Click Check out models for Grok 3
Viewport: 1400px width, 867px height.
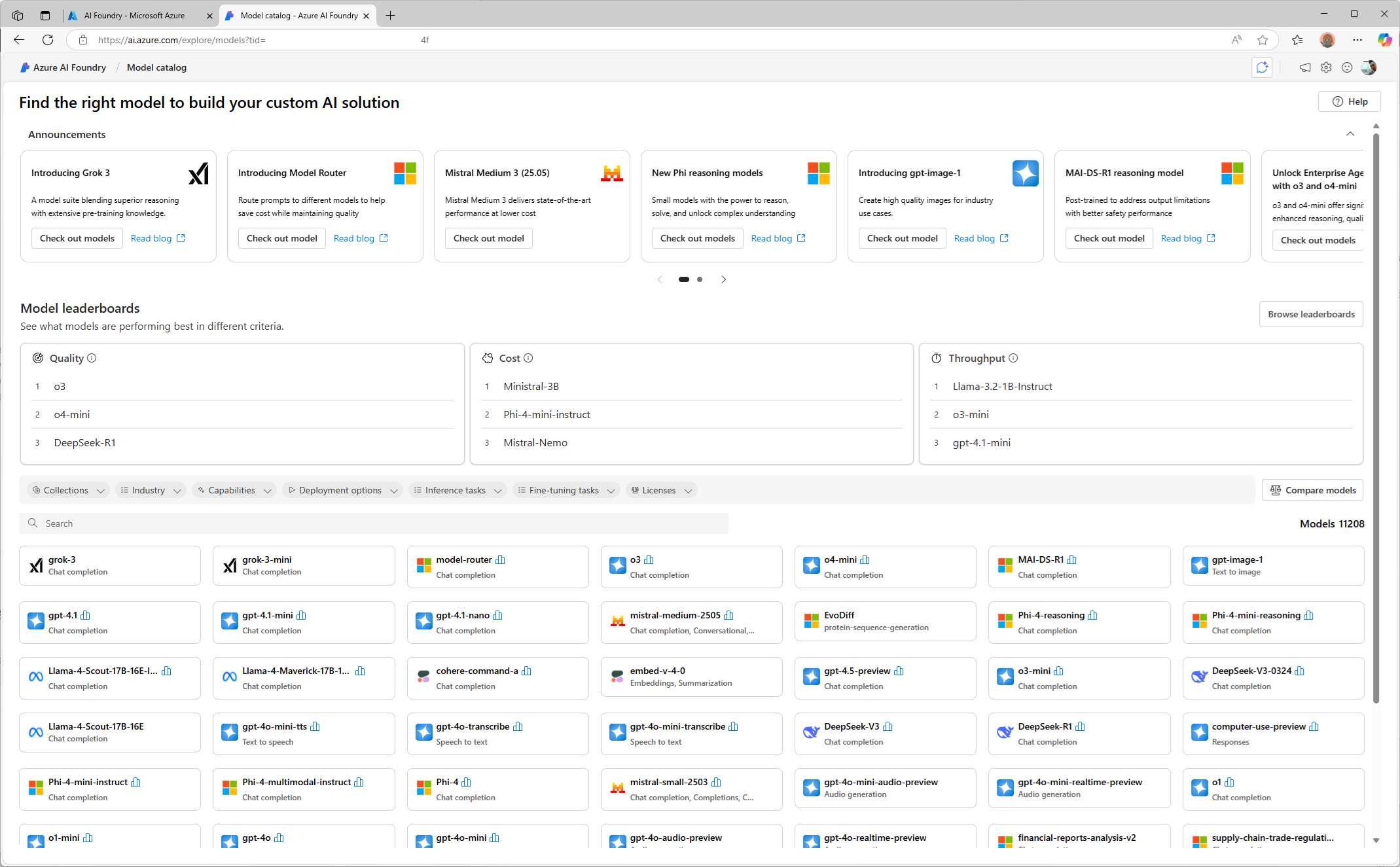(x=77, y=238)
